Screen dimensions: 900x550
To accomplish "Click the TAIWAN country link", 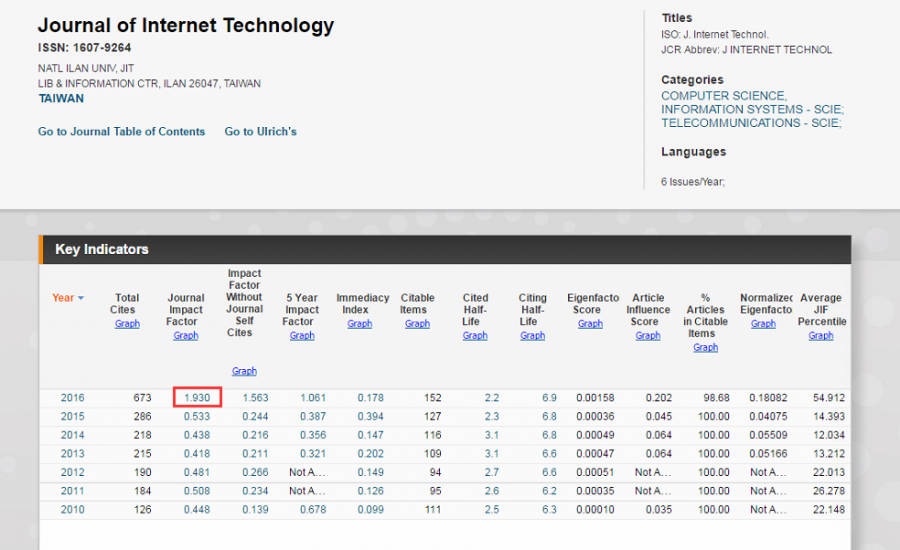I will click(61, 98).
